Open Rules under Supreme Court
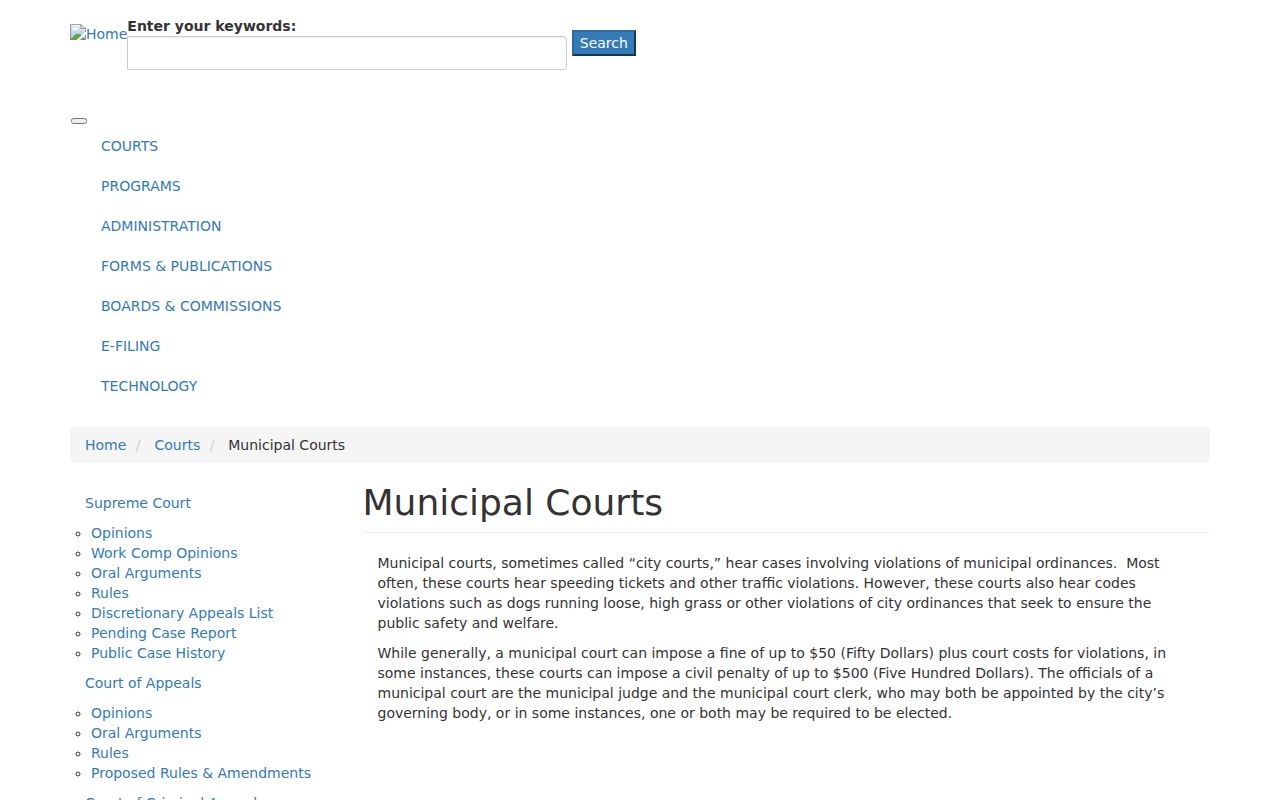 click(110, 593)
